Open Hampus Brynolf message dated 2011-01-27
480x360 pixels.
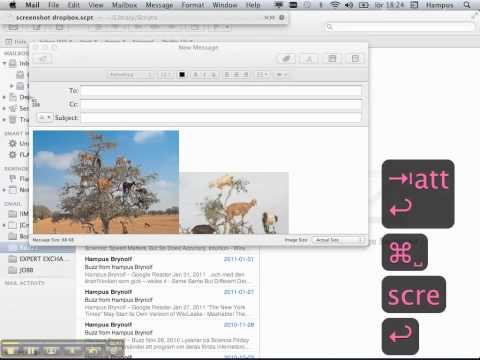[x=169, y=303]
